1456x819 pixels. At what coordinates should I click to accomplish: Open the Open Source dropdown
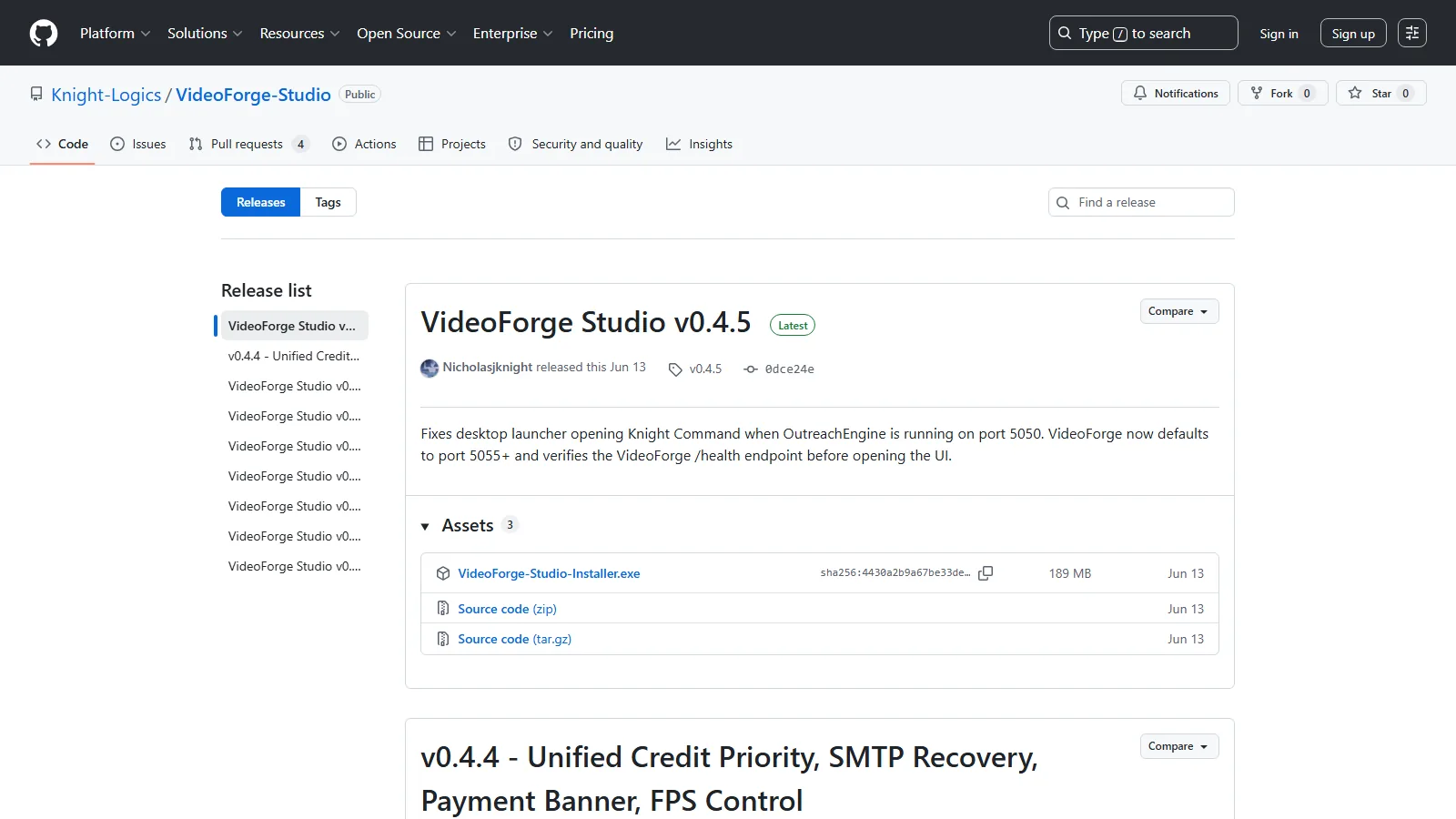pos(406,33)
